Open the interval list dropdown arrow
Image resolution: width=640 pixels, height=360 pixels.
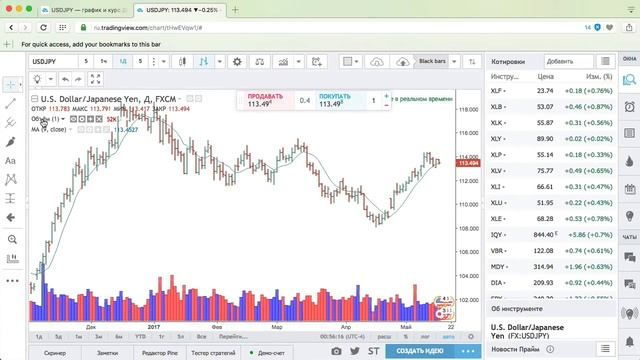tap(164, 62)
